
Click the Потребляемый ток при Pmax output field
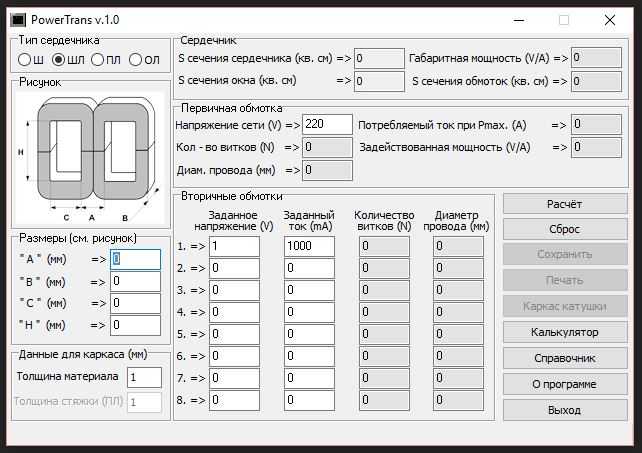(597, 124)
